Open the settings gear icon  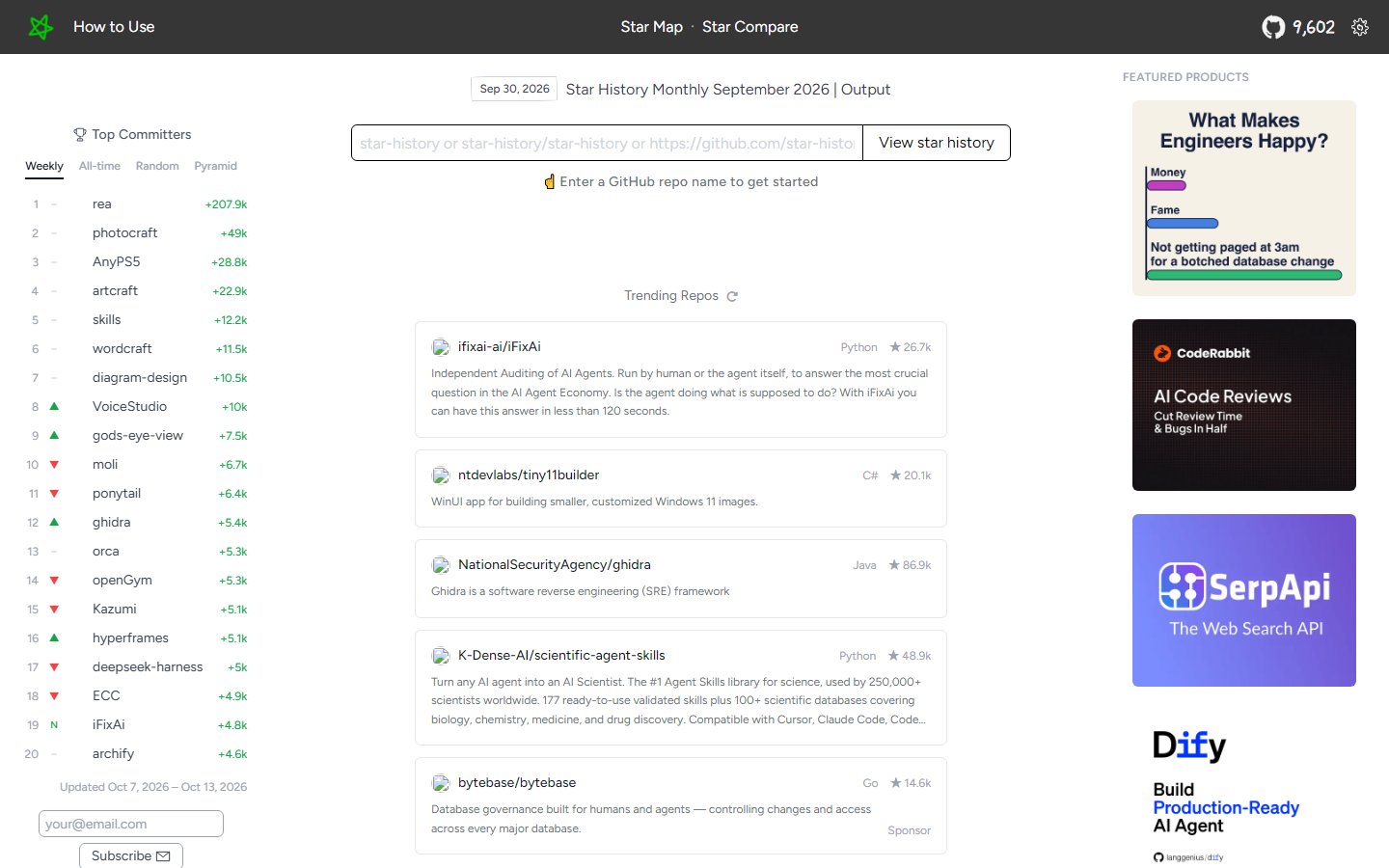pos(1360,27)
